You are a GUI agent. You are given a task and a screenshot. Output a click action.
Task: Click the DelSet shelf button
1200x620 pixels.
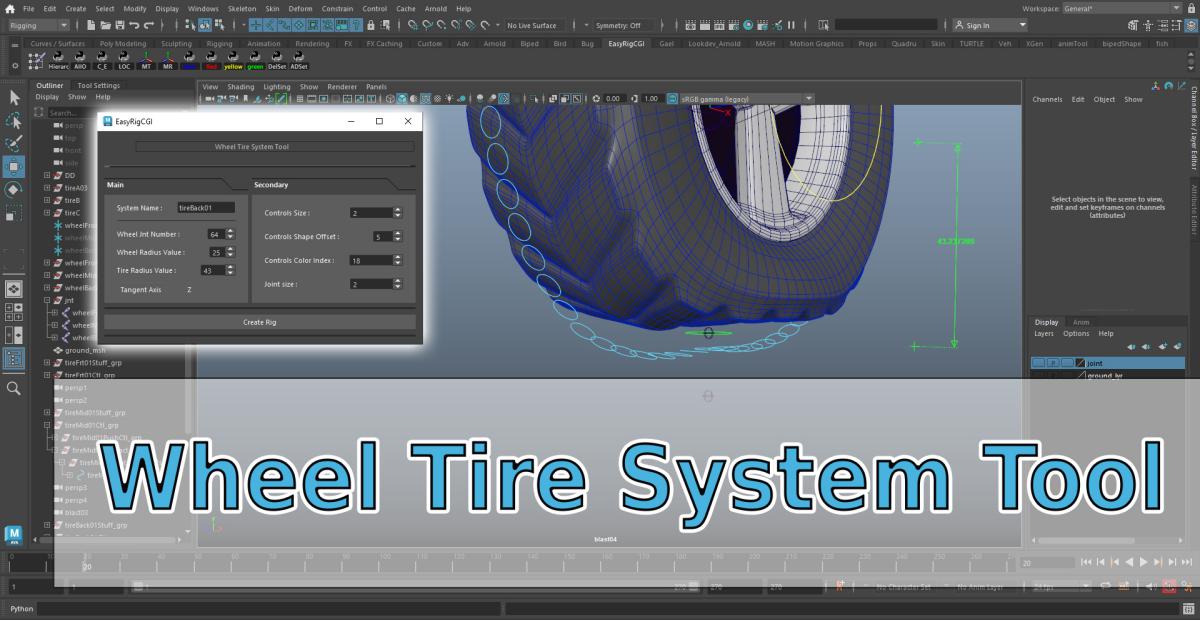pyautogui.click(x=277, y=60)
